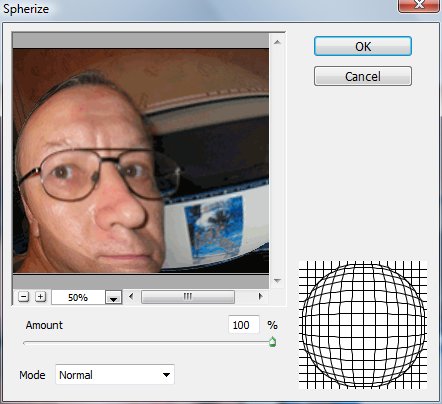Click the preview scroll up arrow
The image size is (442, 404).
[277, 42]
